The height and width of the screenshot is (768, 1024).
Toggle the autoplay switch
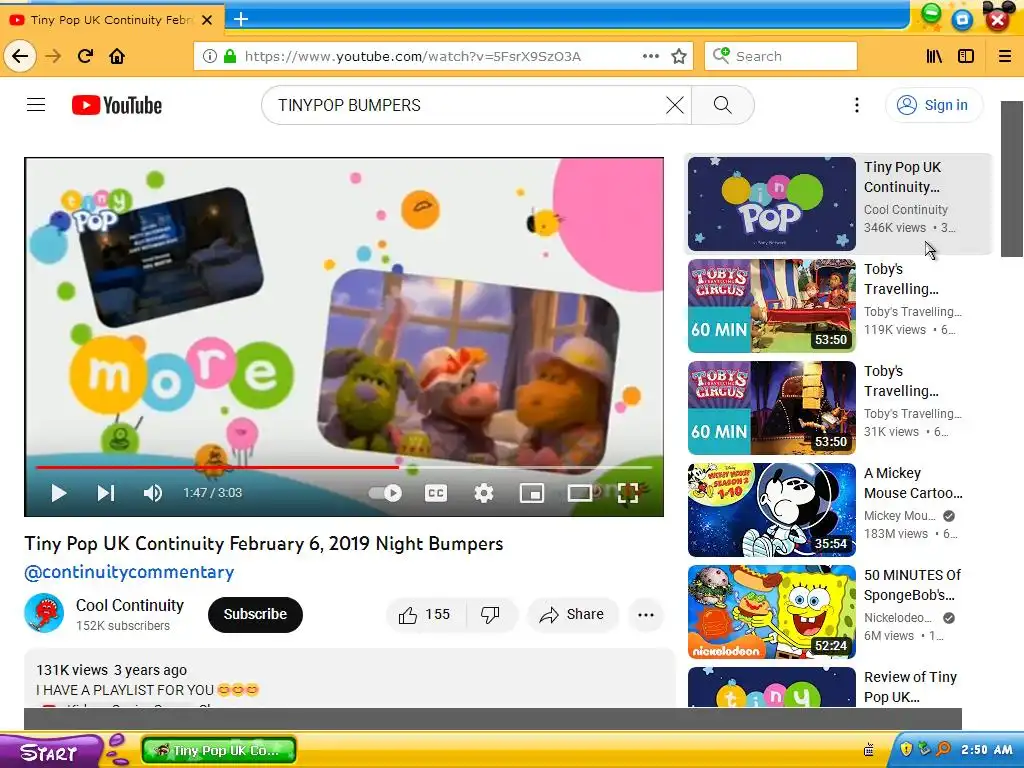click(385, 493)
